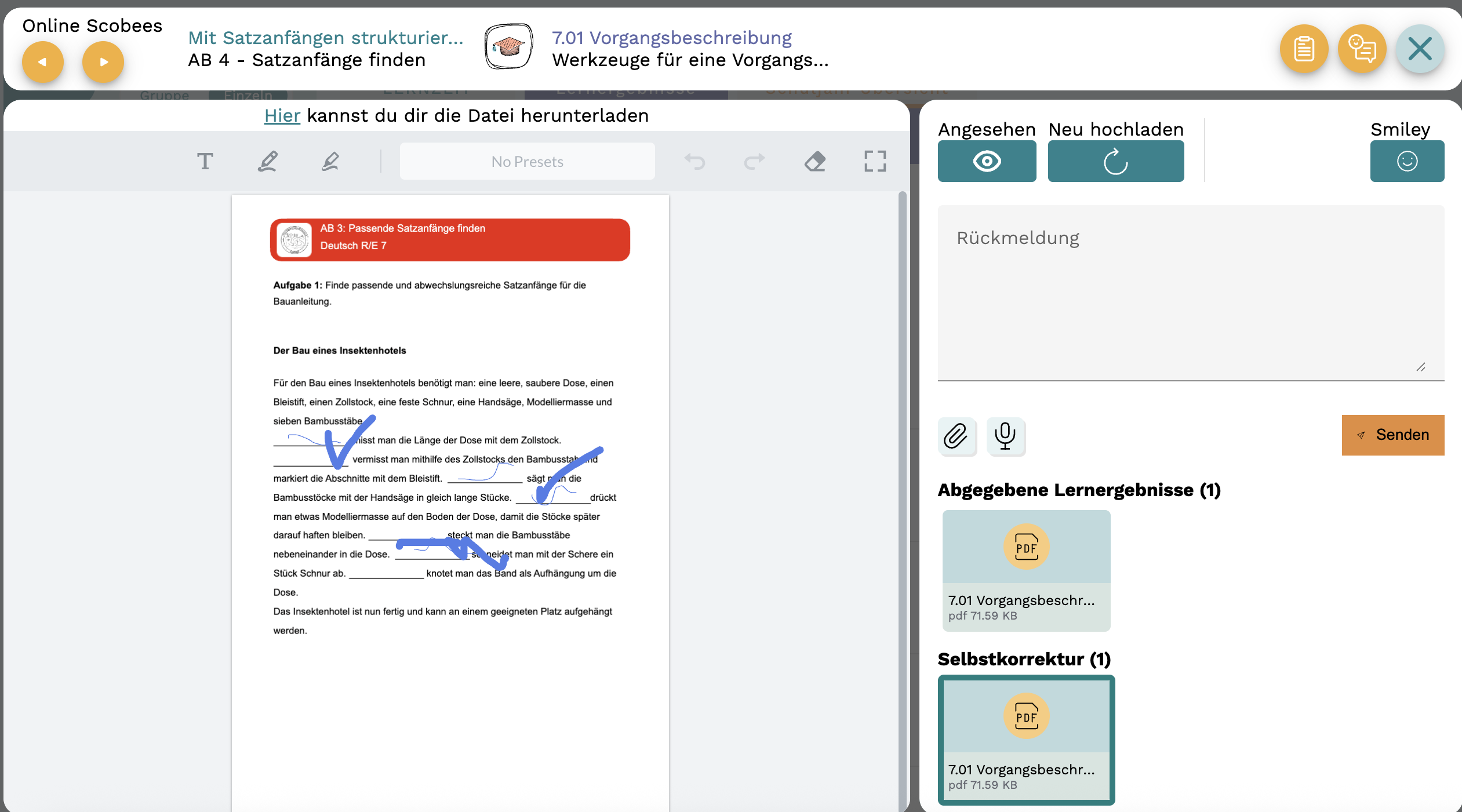Click the Neu hochladen reload button
The height and width of the screenshot is (812, 1462).
click(1115, 161)
